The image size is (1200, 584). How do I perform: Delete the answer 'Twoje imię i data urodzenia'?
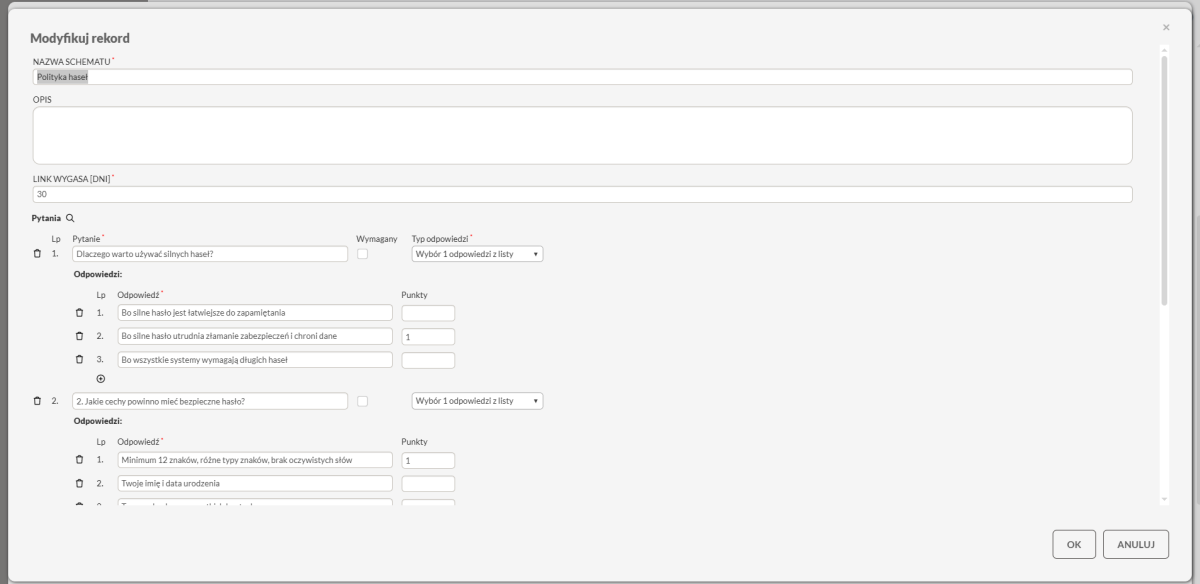(x=80, y=483)
